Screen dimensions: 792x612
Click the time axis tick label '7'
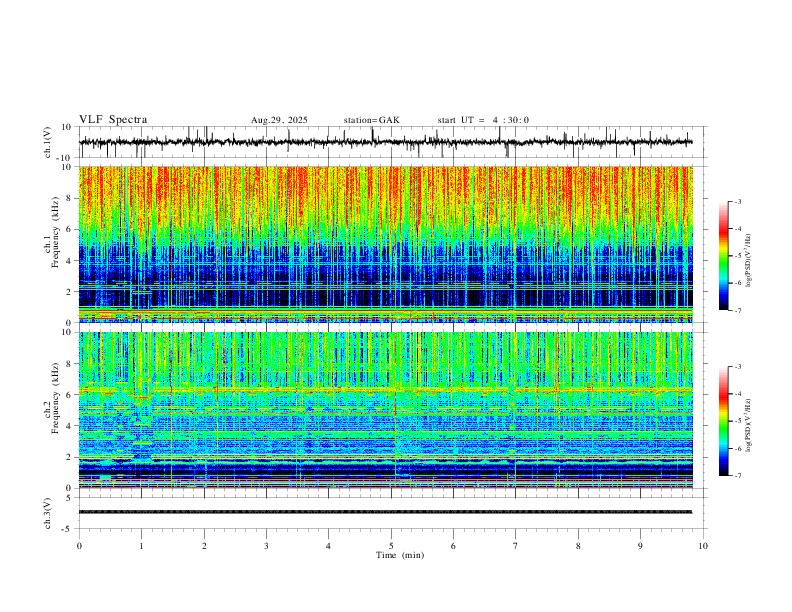[516, 546]
